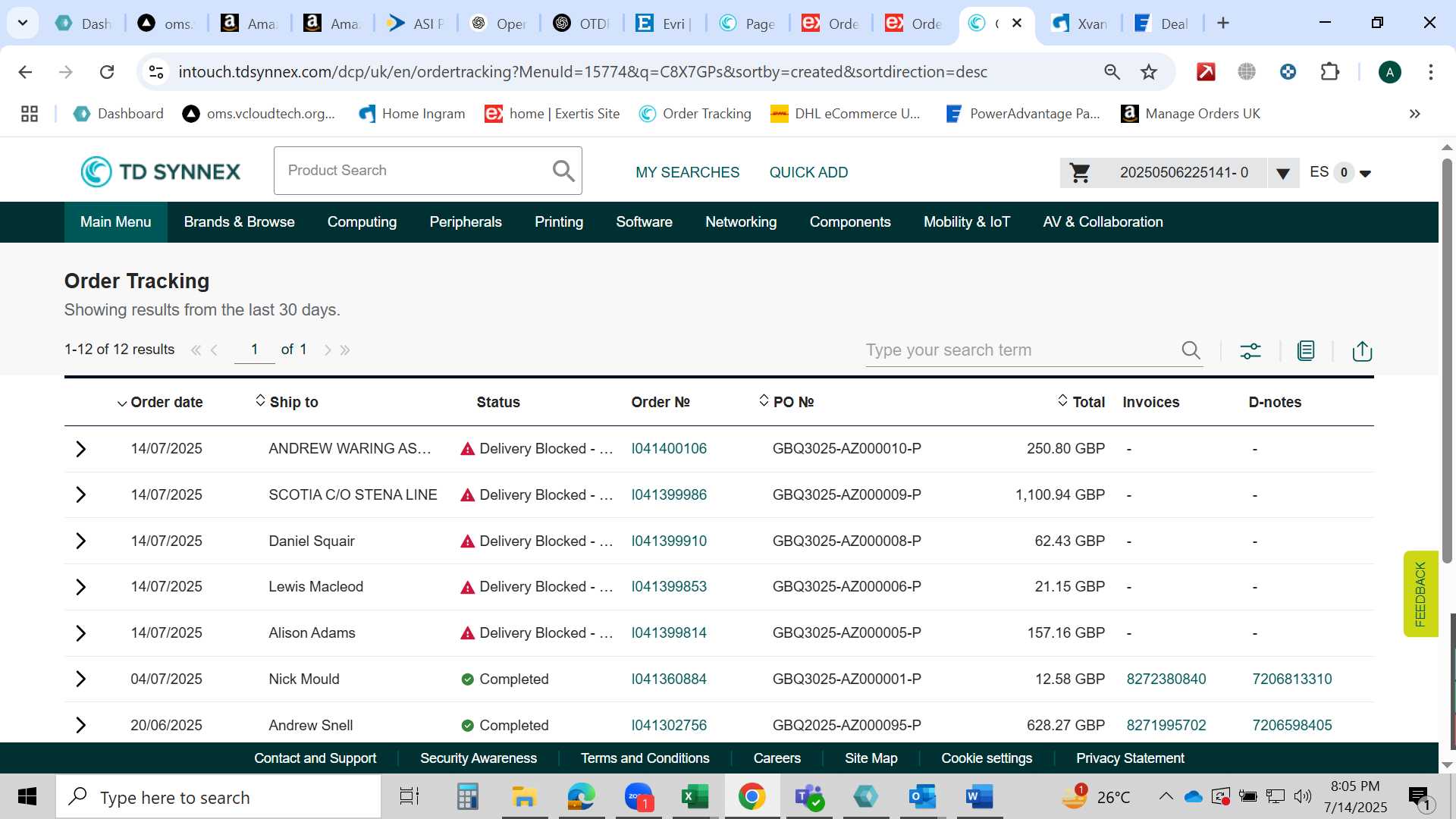Open the filter sliders icon
The width and height of the screenshot is (1456, 819).
pos(1250,350)
